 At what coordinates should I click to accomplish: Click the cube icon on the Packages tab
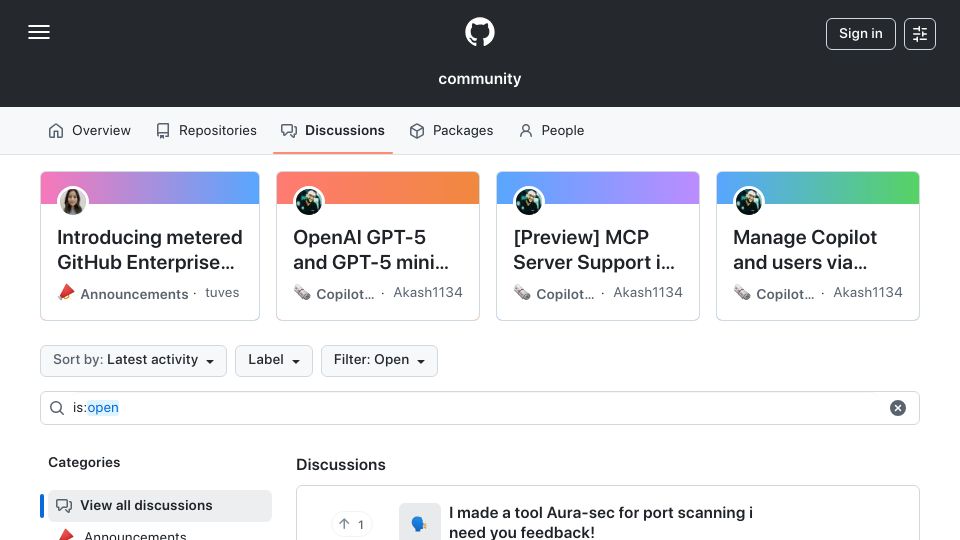(x=417, y=130)
